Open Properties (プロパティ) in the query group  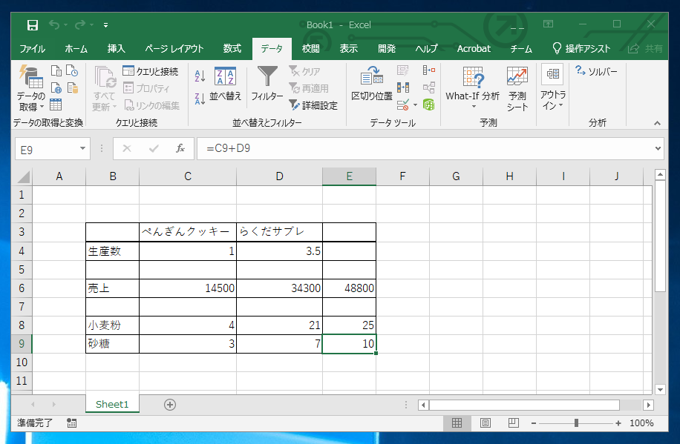click(x=146, y=88)
